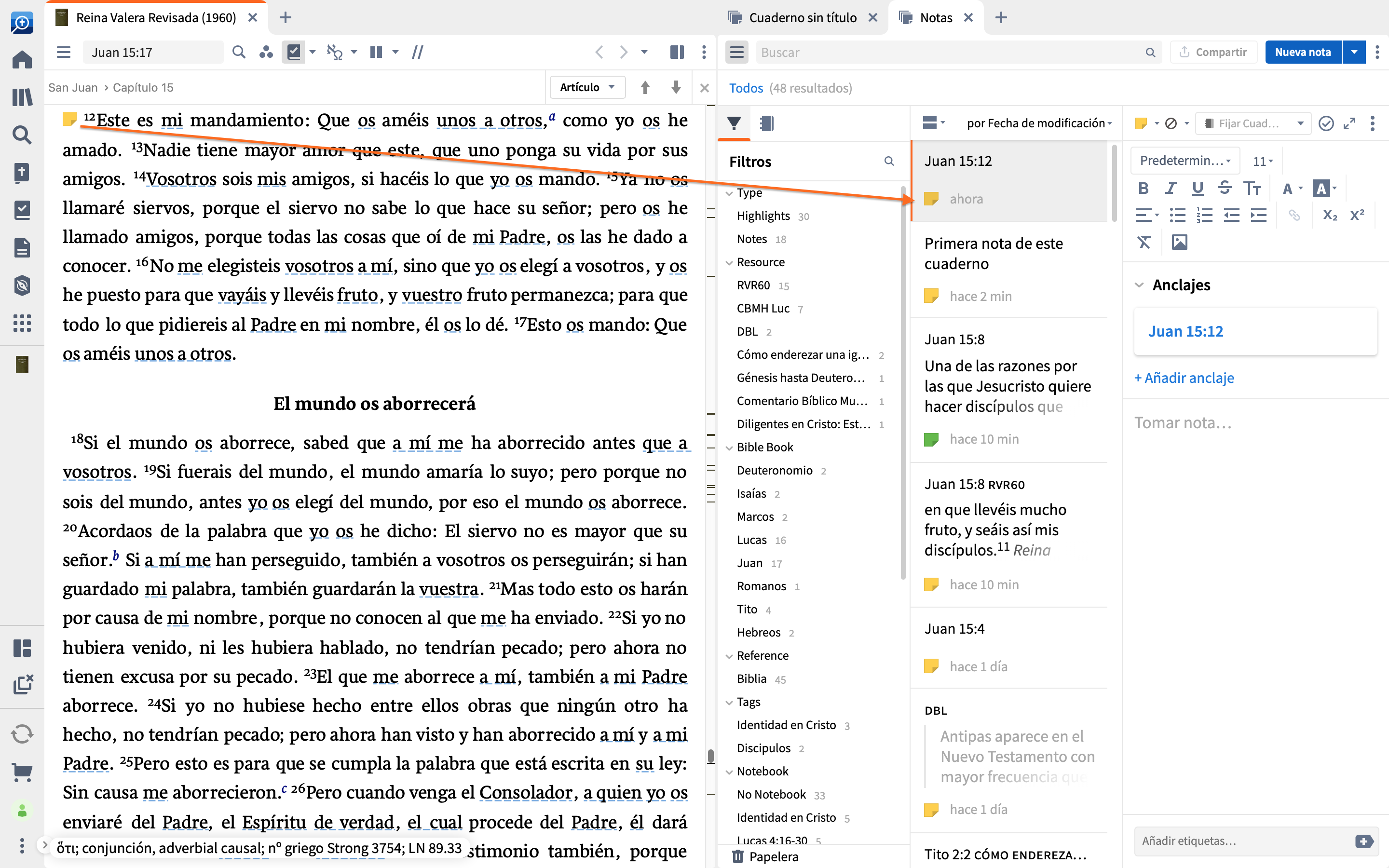Open the font color A picker

tap(1293, 188)
